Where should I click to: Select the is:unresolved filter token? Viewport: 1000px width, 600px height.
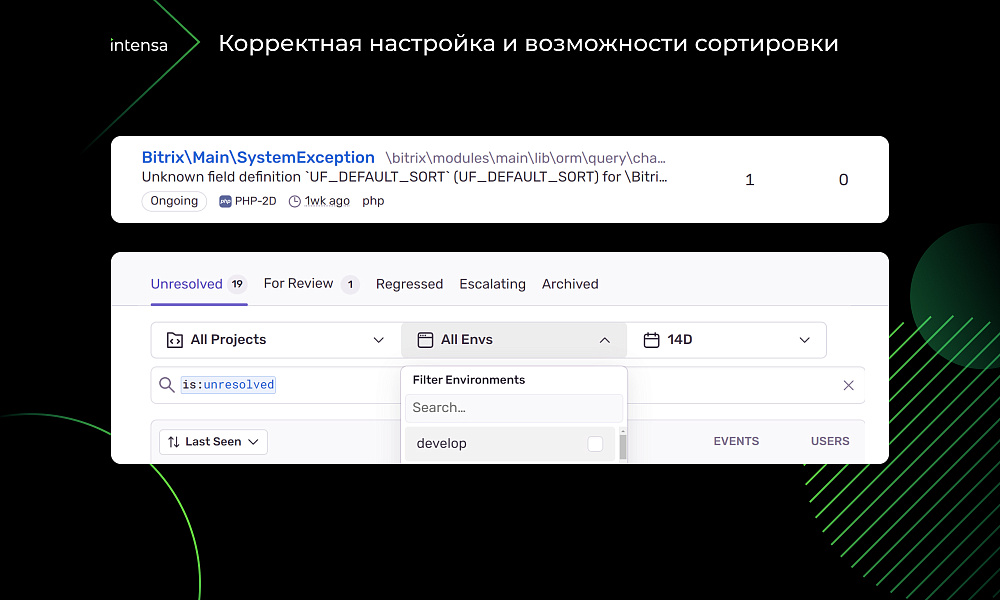(228, 384)
